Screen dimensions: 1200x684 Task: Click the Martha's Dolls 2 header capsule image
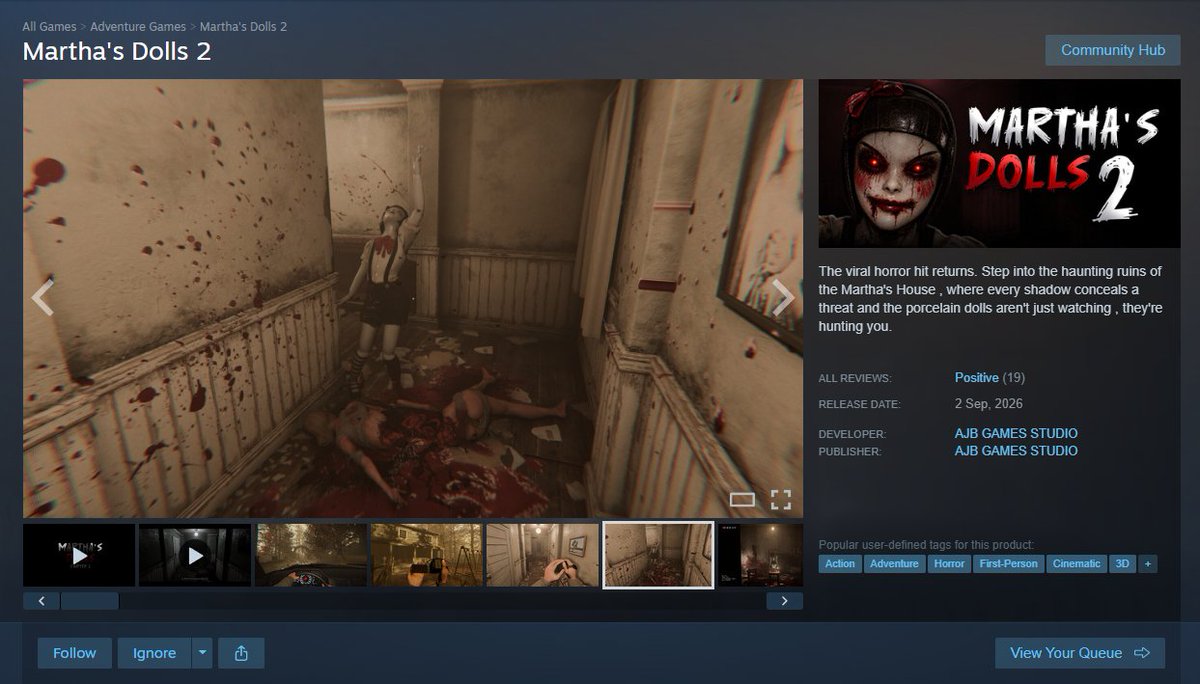click(x=999, y=163)
